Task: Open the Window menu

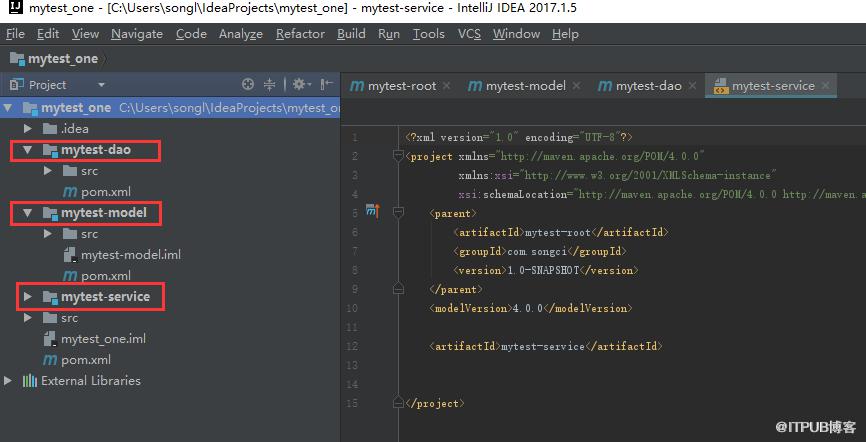Action: (x=516, y=34)
